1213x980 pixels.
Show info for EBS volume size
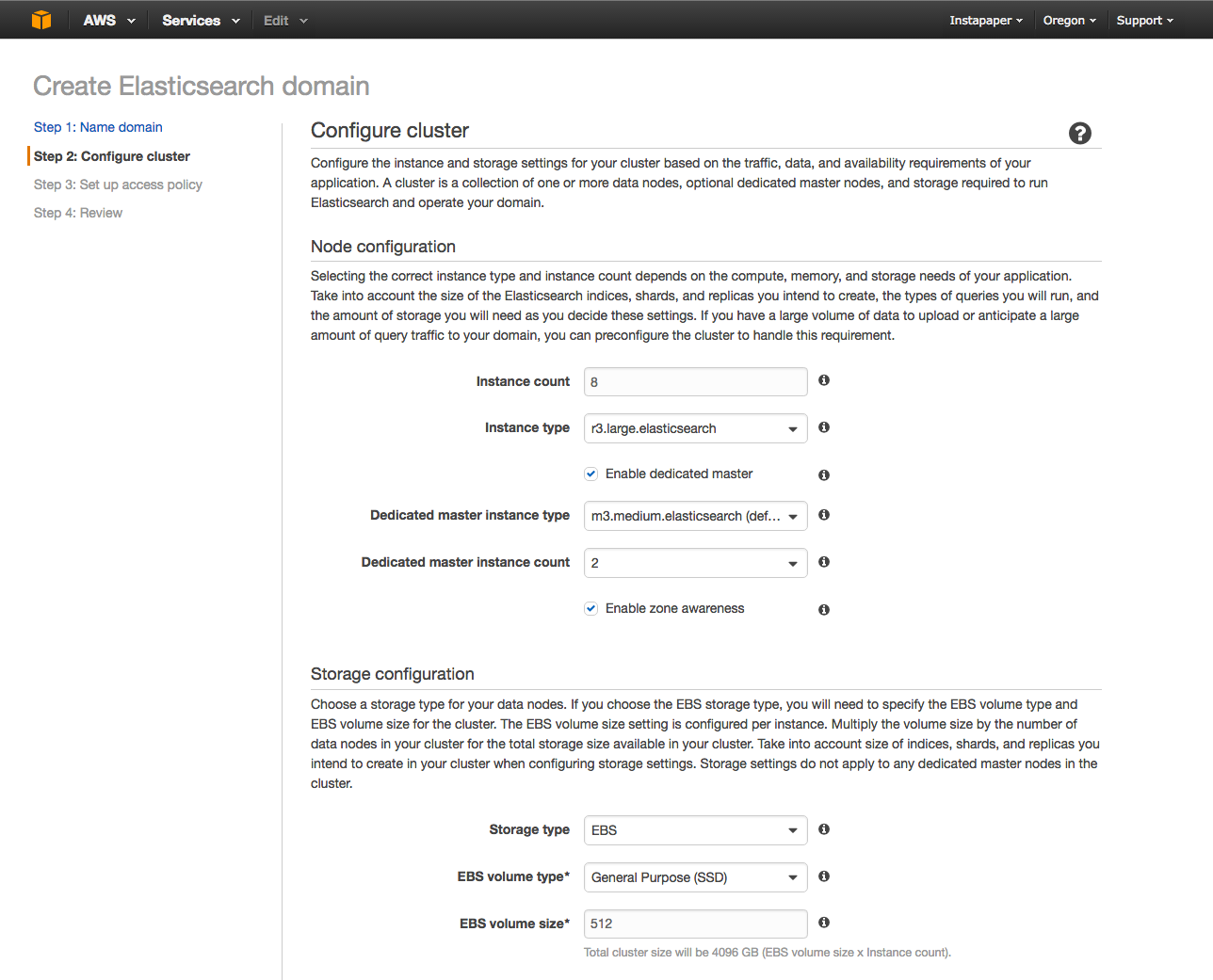pyautogui.click(x=824, y=923)
